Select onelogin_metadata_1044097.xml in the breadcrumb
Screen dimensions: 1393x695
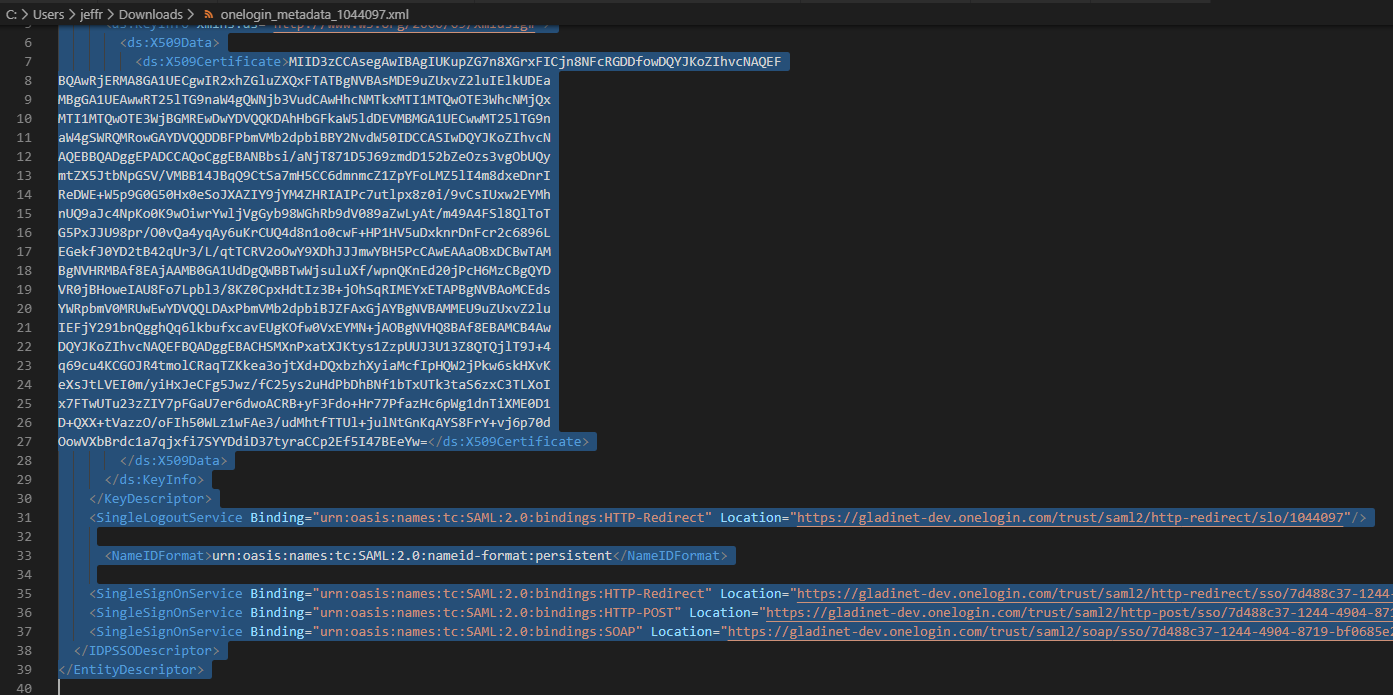point(314,14)
